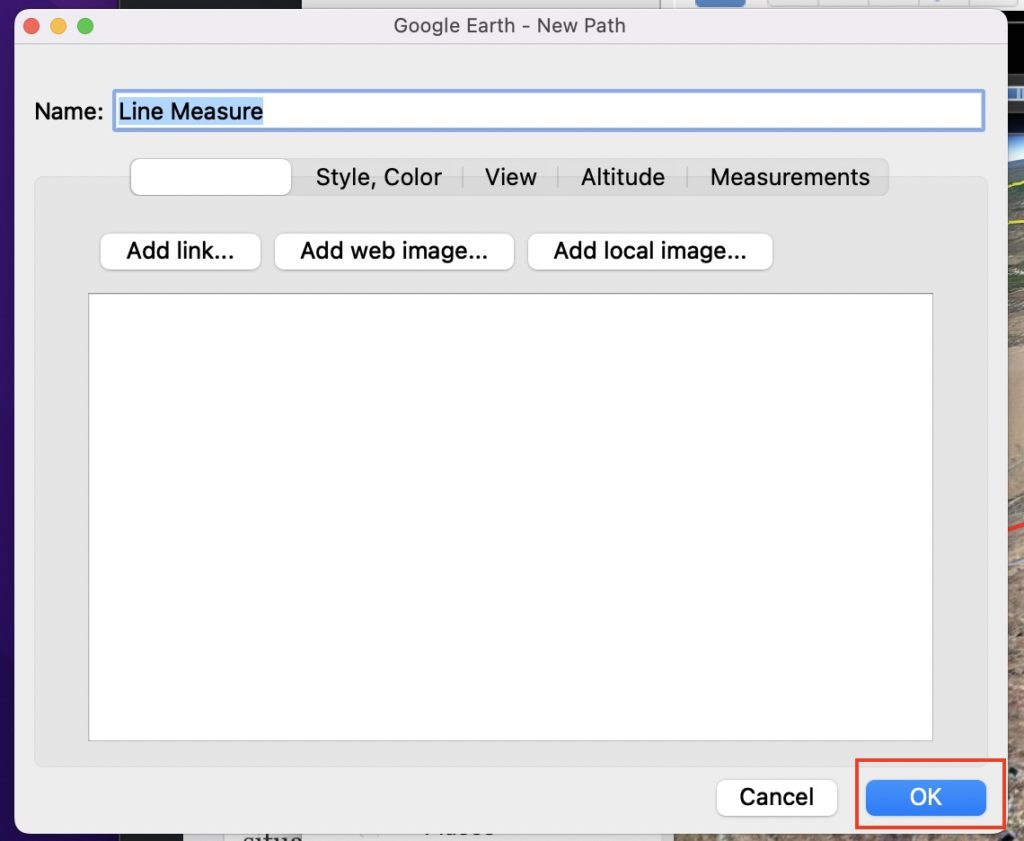Select the blank first tab of the dialog
Screen dimensions: 1024x841
pyautogui.click(x=210, y=177)
